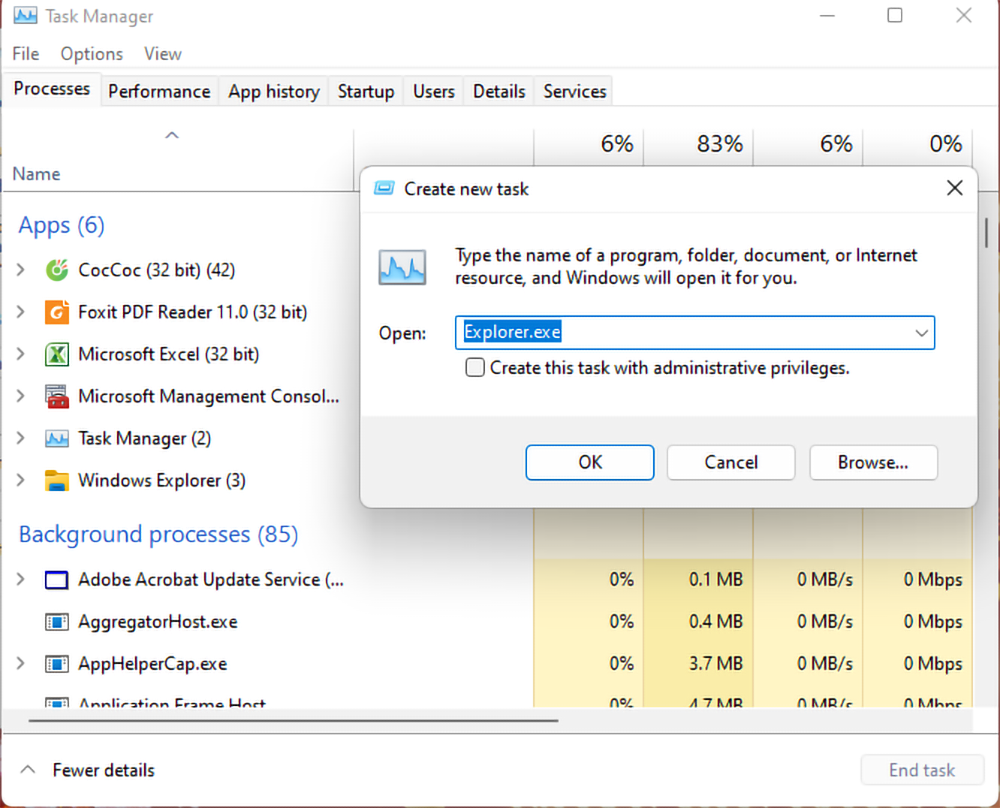
Task: Click the 0.1 MB memory value
Action: [x=716, y=580]
